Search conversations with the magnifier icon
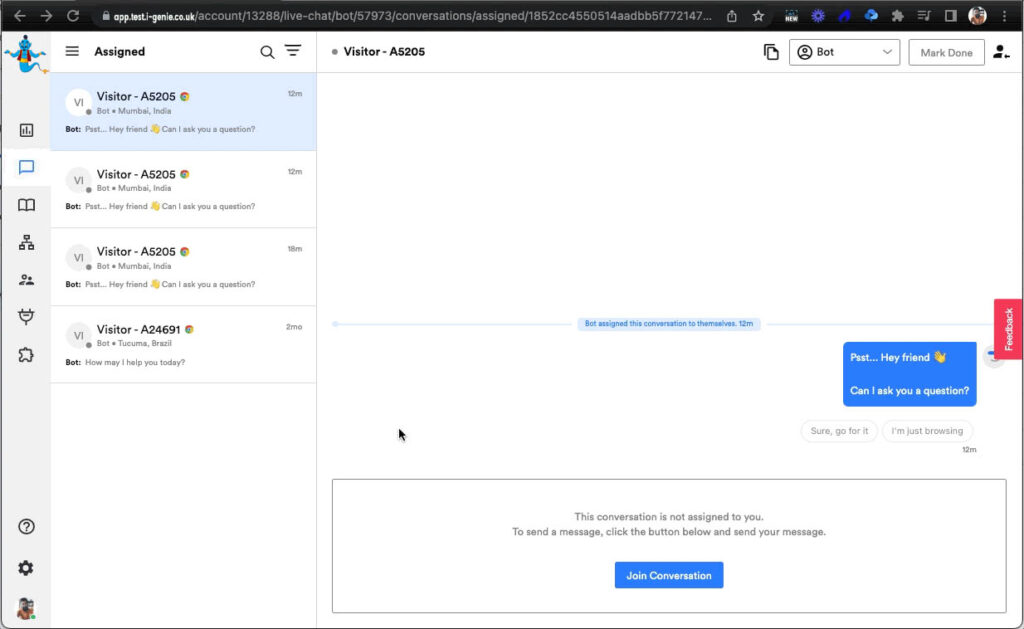Viewport: 1024px width, 629px height. pos(267,52)
